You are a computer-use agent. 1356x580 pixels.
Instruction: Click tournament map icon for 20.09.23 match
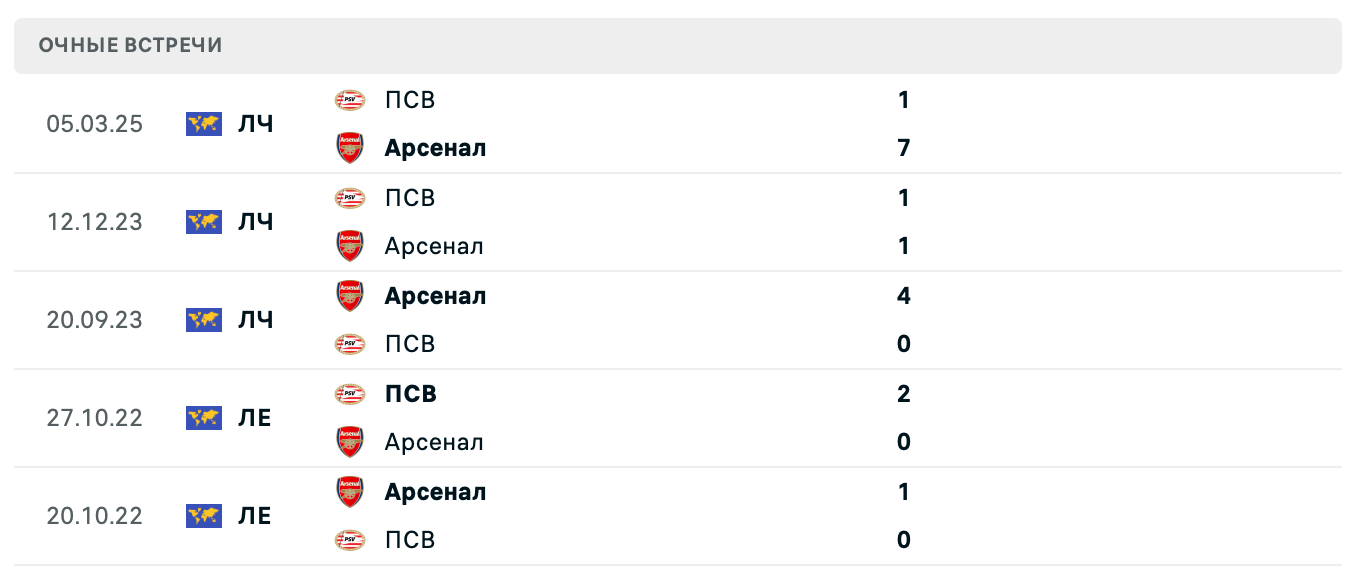204,320
